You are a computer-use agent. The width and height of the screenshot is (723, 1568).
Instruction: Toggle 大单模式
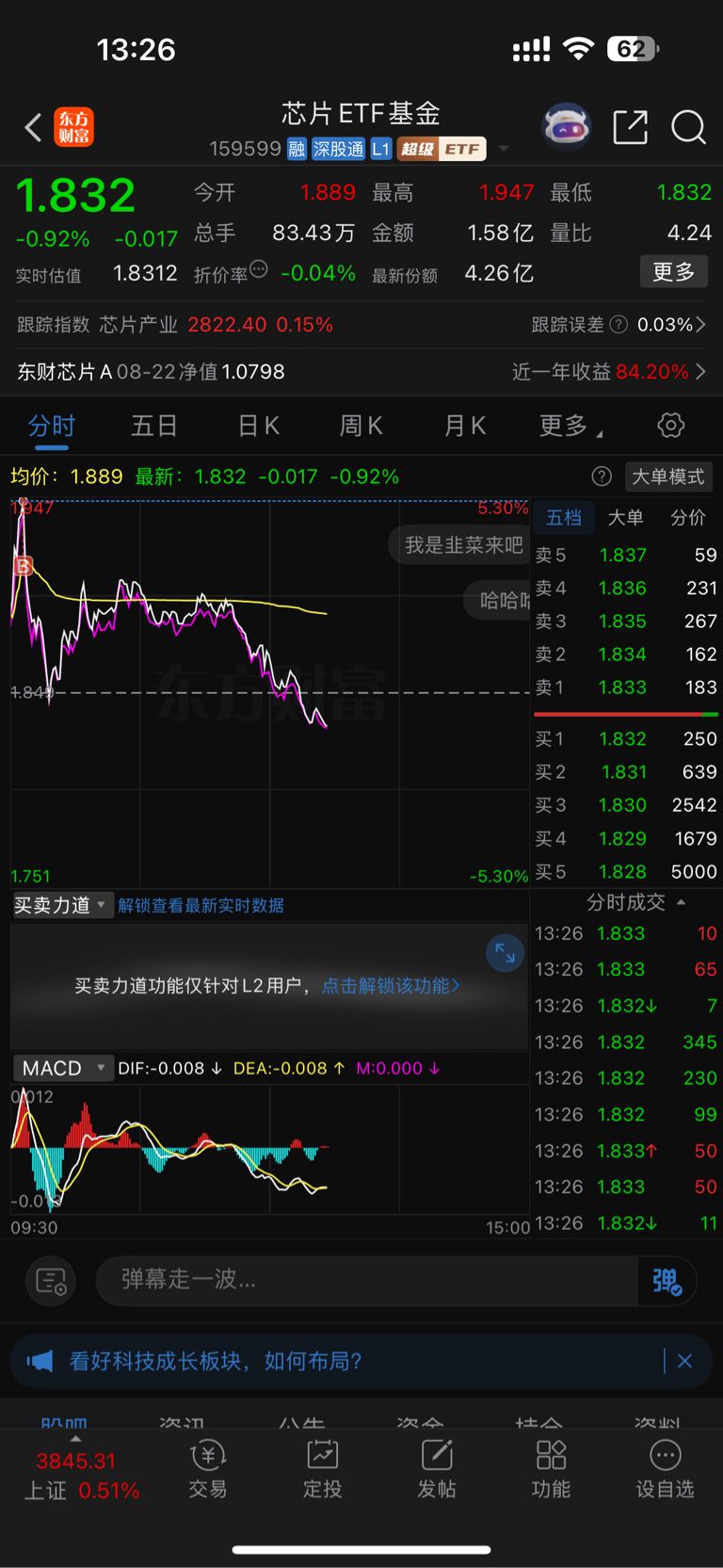click(667, 477)
